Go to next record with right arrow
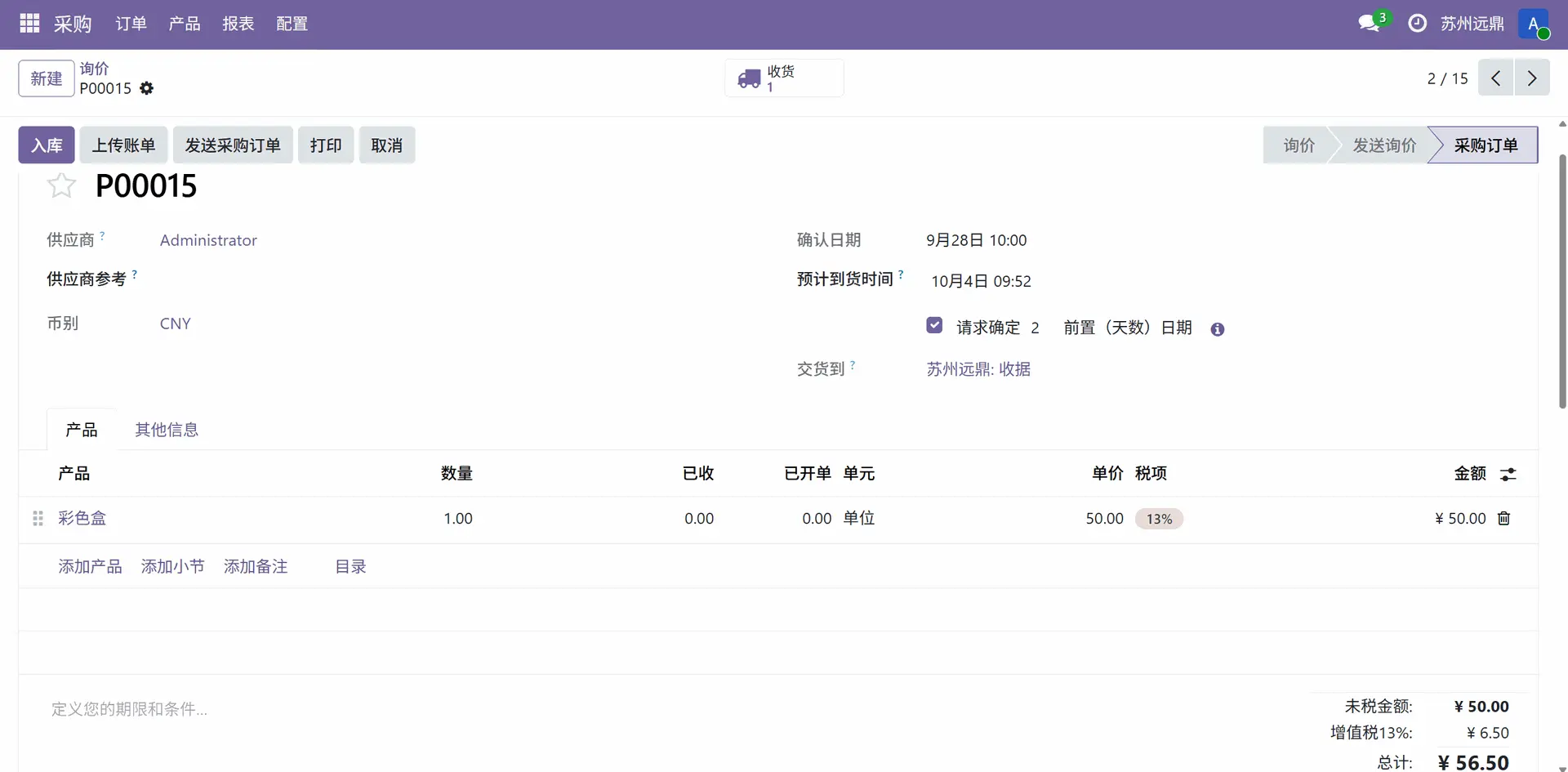1568x772 pixels. tap(1531, 78)
